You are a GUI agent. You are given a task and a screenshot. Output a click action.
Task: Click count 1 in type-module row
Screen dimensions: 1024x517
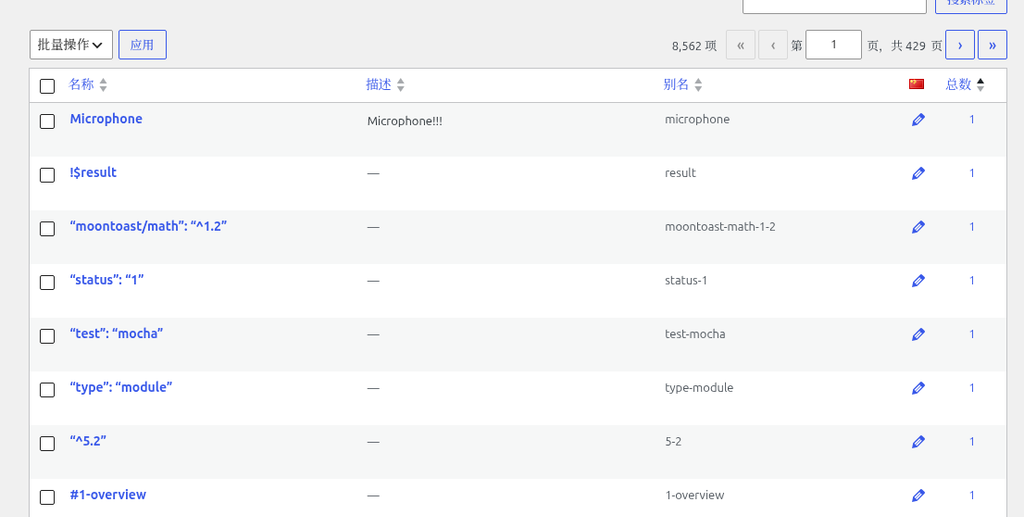coord(972,388)
